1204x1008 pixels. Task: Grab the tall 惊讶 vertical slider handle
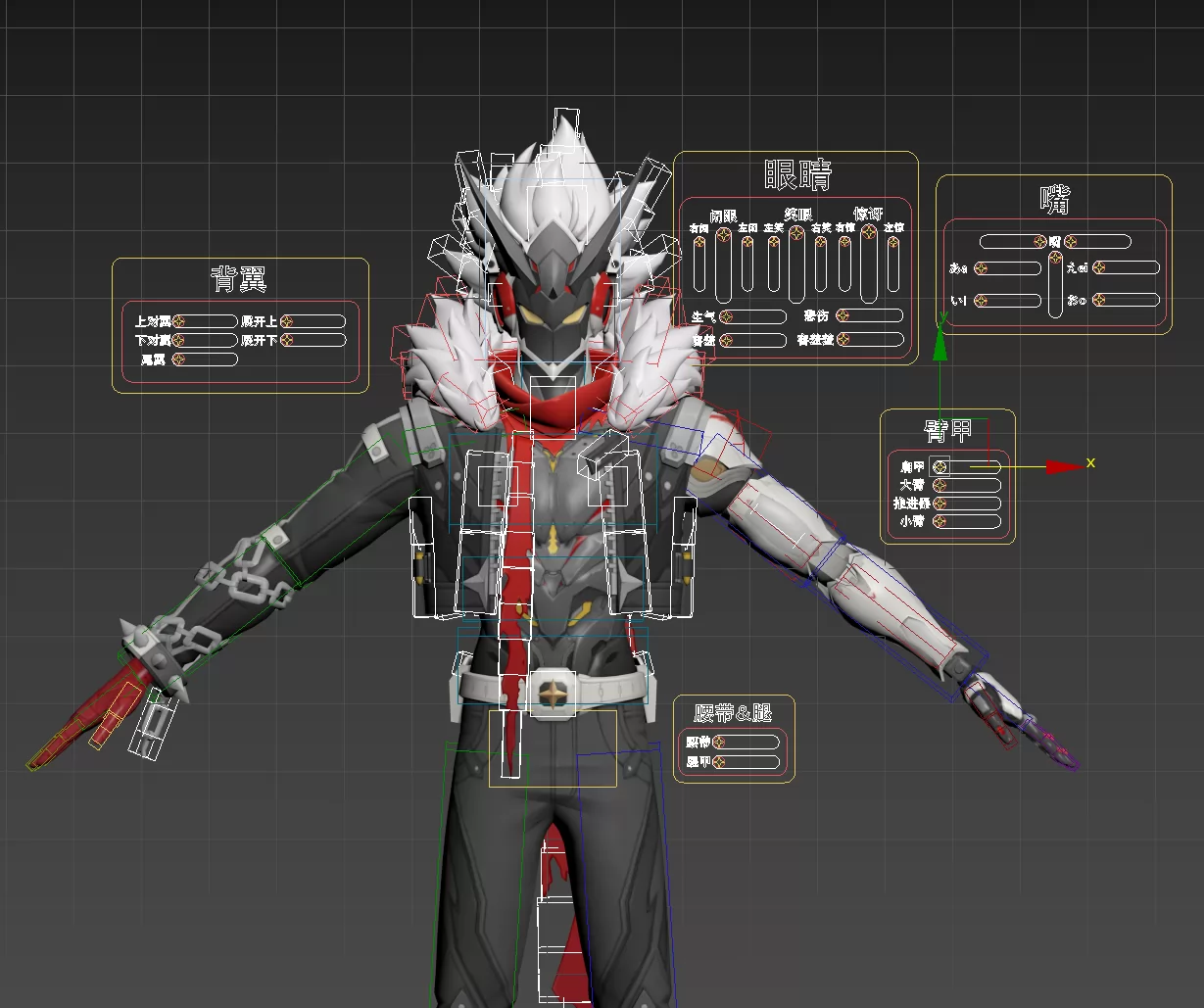(869, 232)
